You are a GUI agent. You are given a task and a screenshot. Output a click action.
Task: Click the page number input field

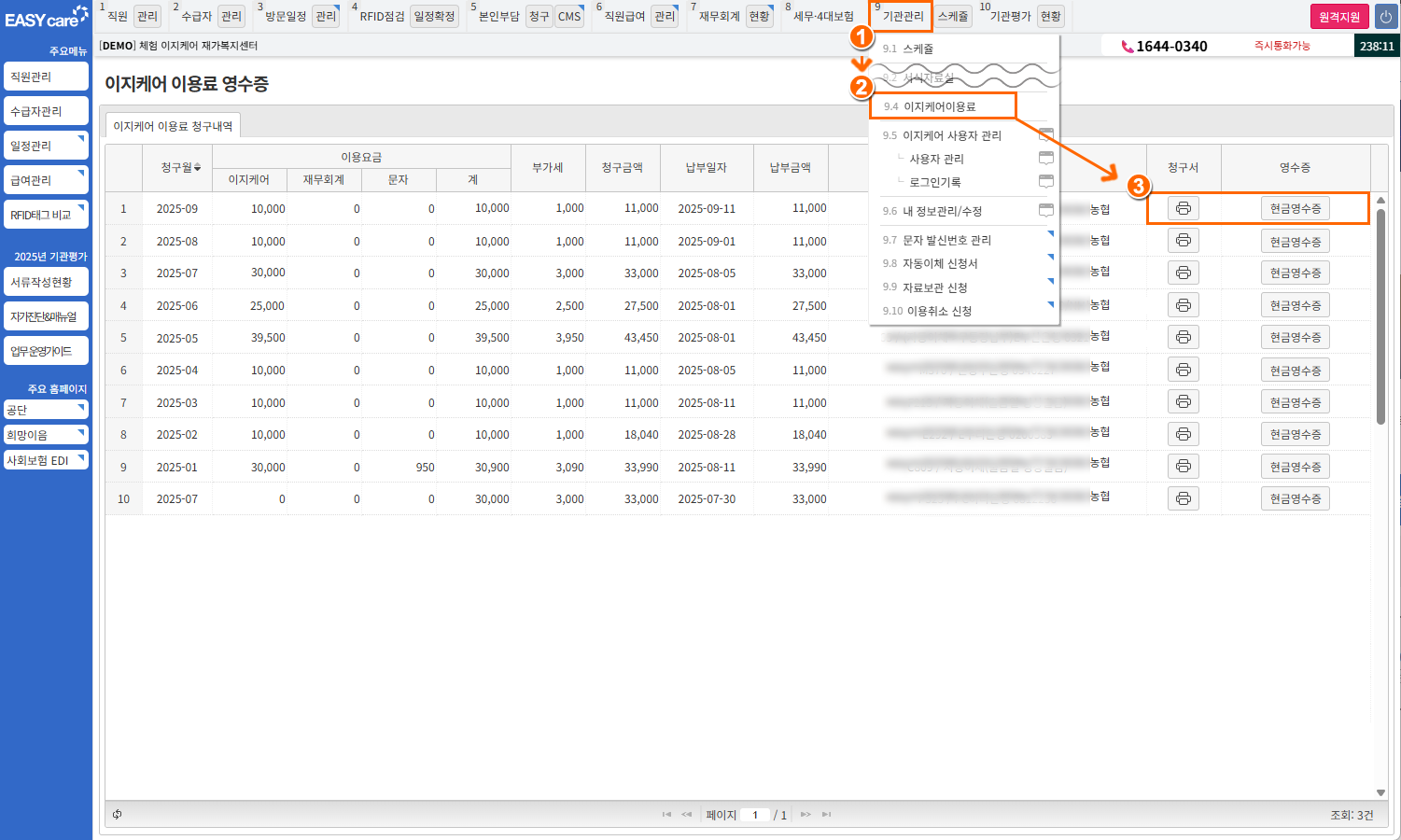point(755,815)
